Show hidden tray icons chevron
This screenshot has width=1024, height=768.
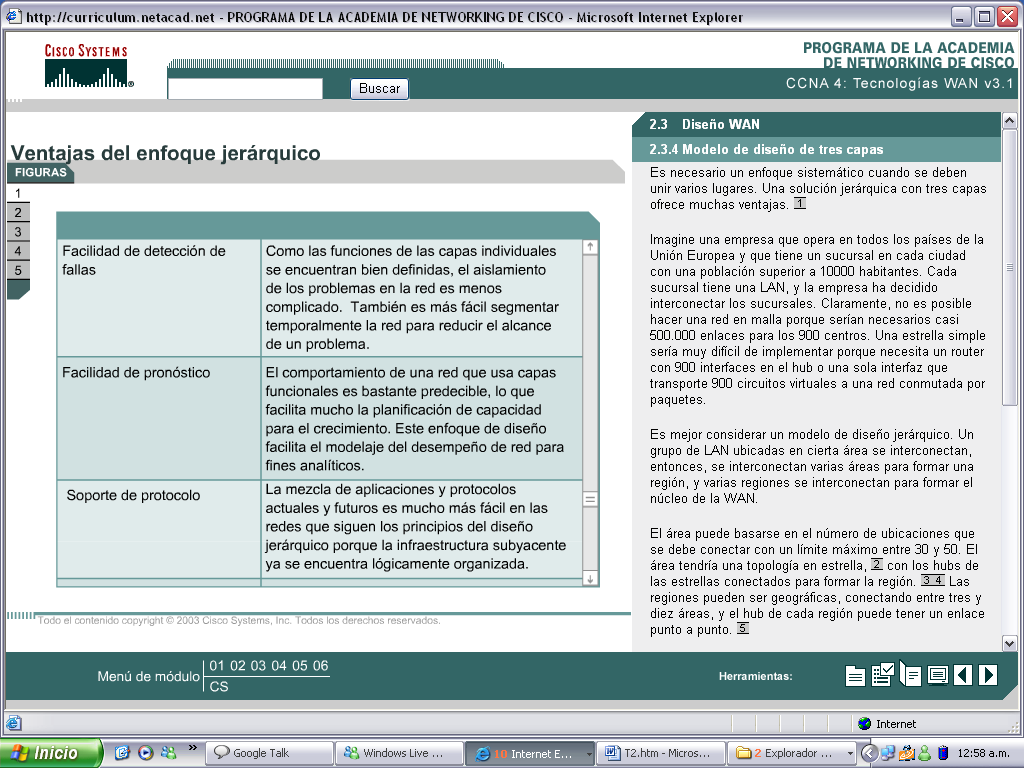click(x=869, y=753)
